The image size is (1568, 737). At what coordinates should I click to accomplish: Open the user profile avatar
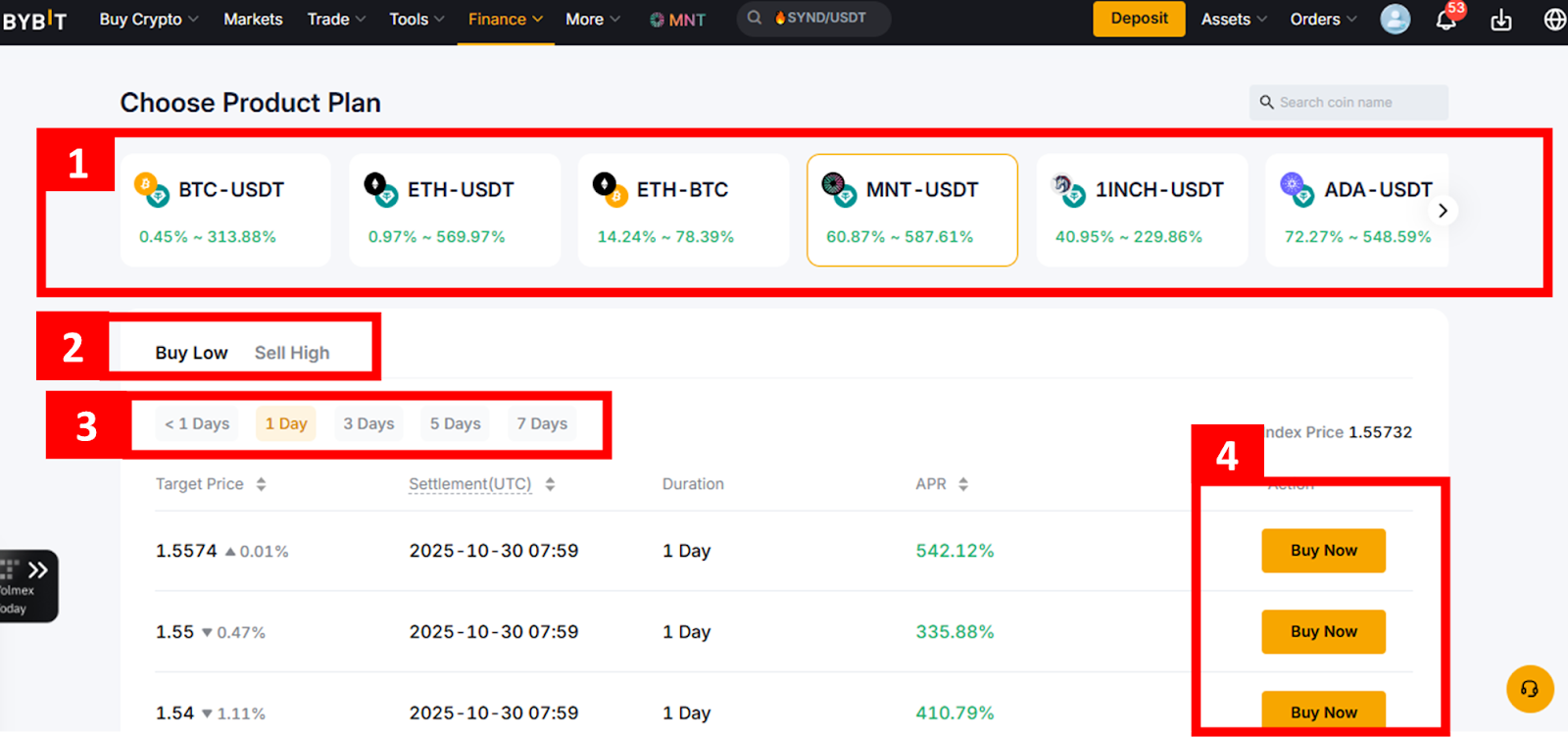point(1395,19)
